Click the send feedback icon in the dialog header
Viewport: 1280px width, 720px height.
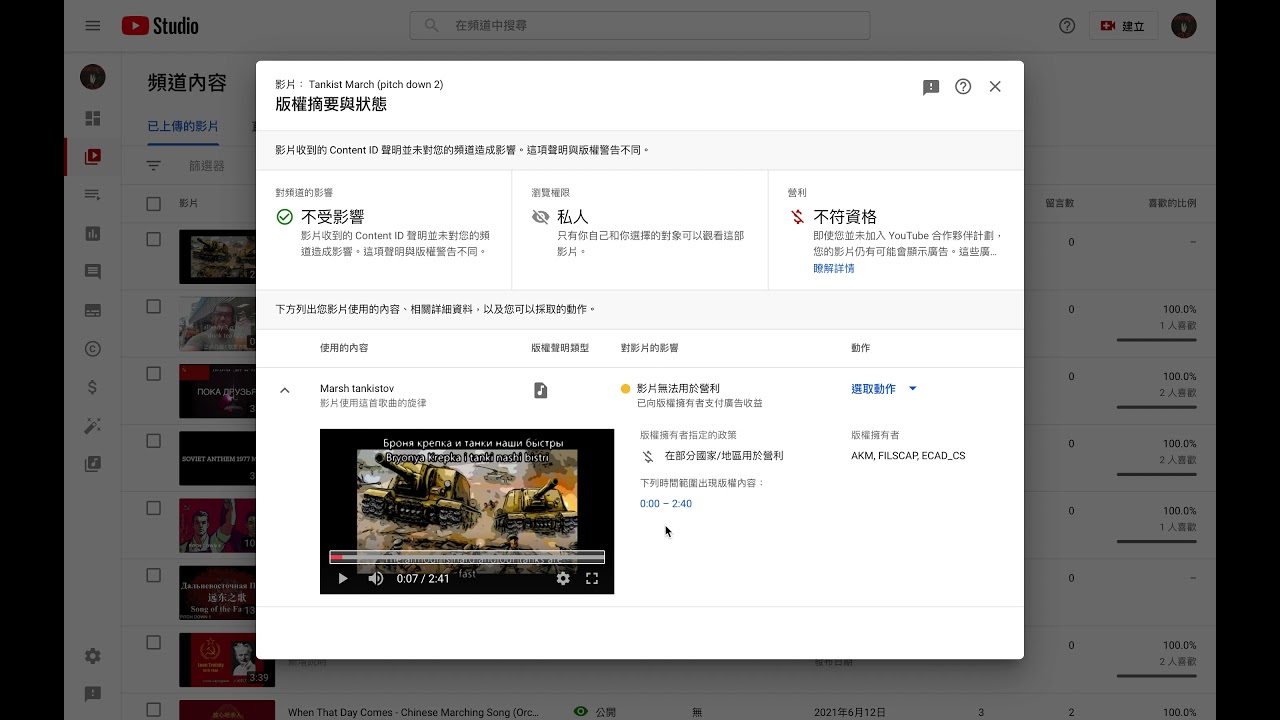coord(931,87)
